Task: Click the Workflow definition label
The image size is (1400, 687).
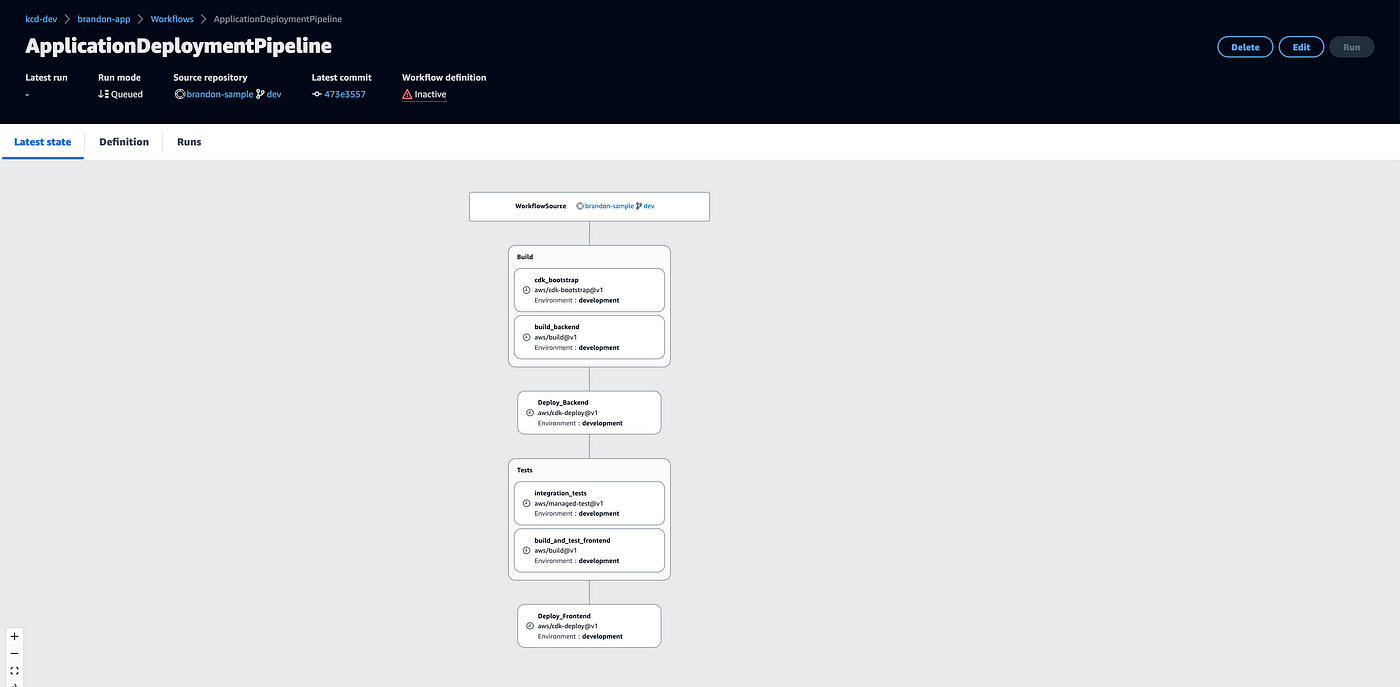Action: (444, 77)
